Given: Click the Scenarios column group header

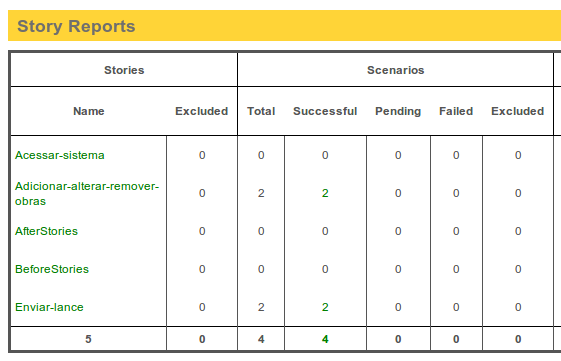Looking at the screenshot, I should tap(396, 70).
